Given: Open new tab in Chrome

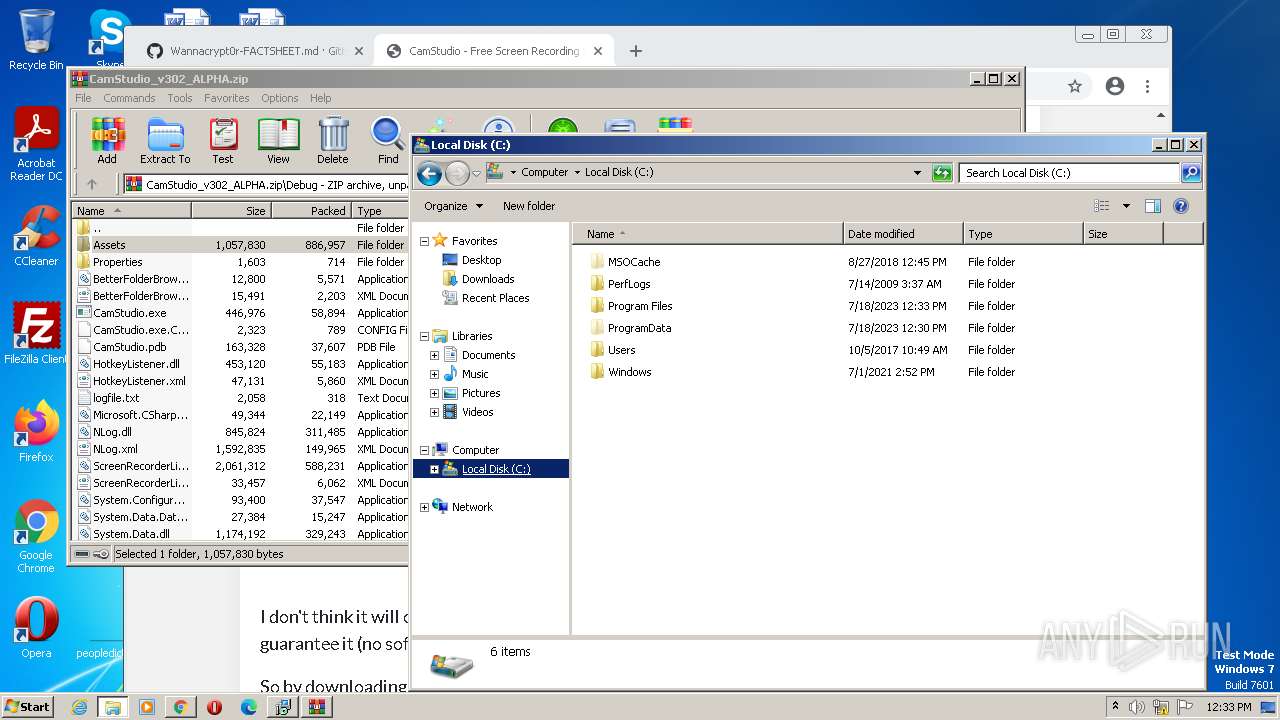Looking at the screenshot, I should click(635, 51).
